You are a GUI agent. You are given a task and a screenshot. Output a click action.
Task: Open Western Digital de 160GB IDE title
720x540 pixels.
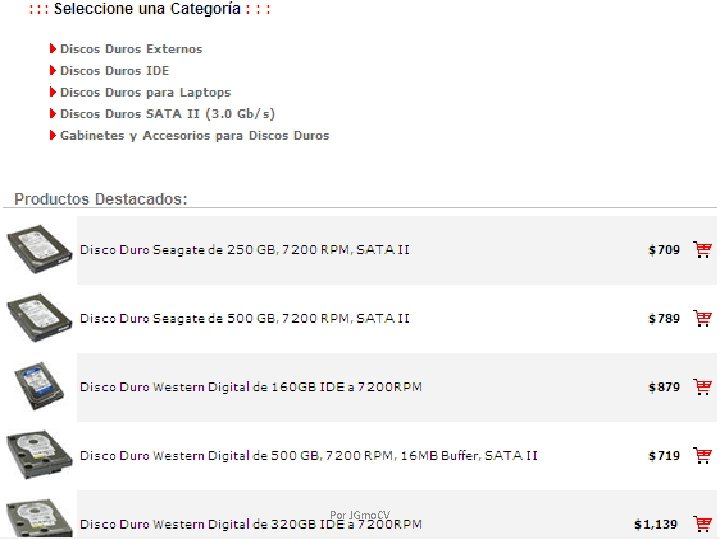click(251, 387)
